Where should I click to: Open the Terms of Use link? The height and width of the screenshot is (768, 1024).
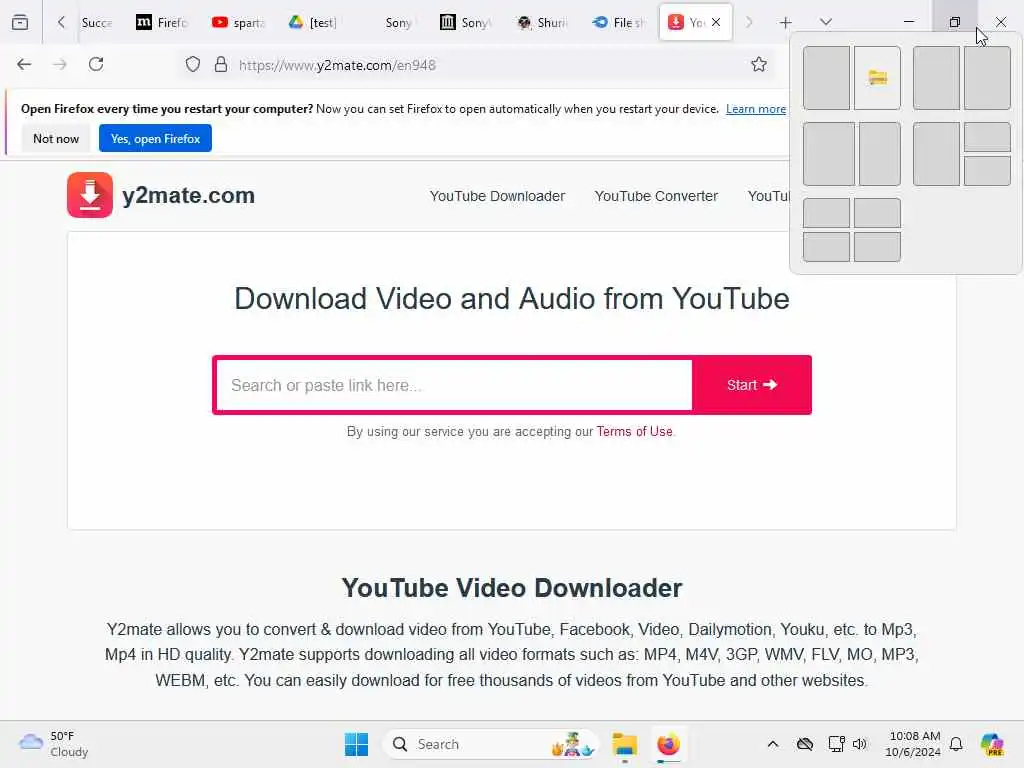[634, 432]
